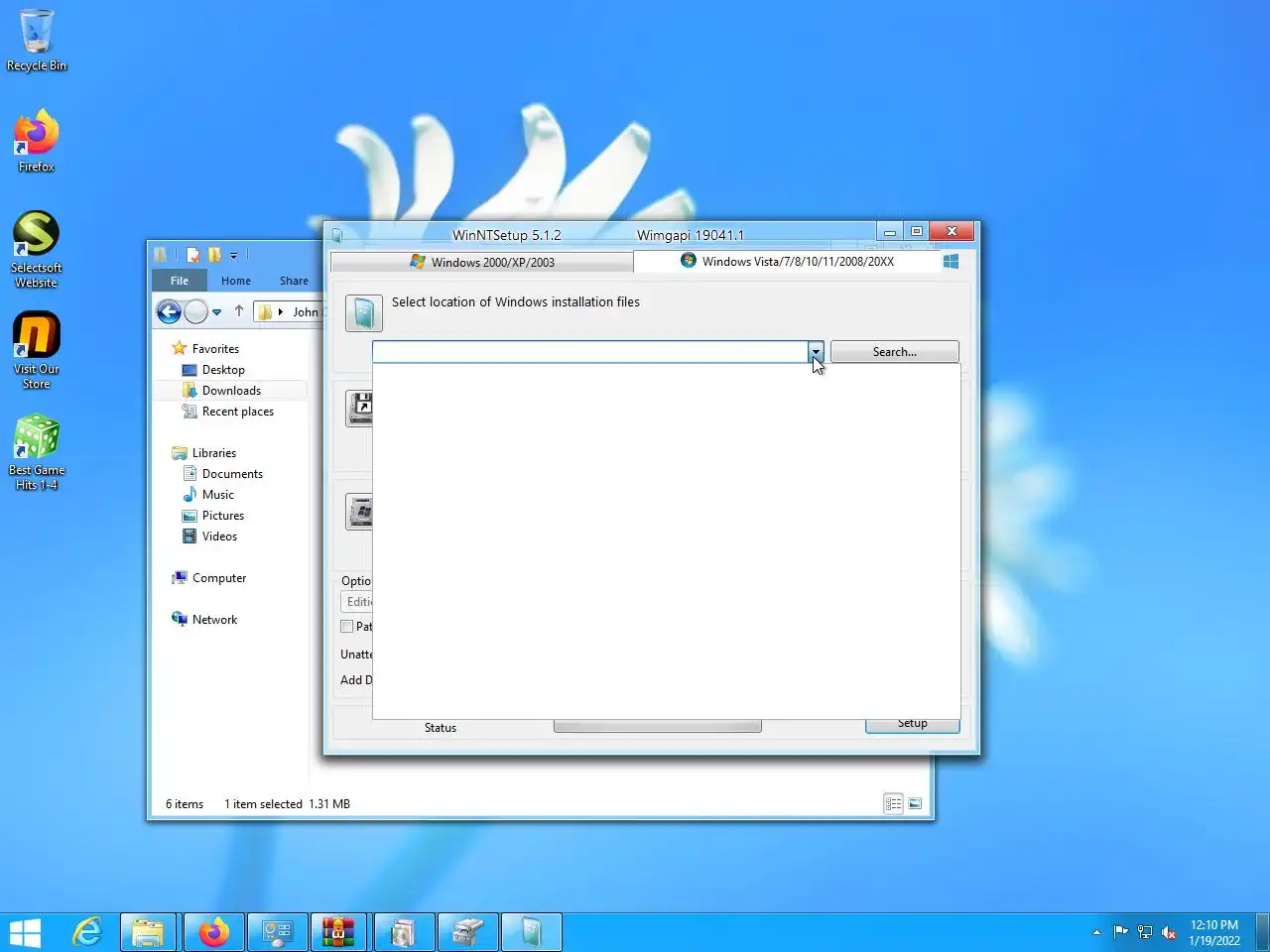Click John folder in Explorer address bar
This screenshot has height=952, width=1270.
(306, 311)
